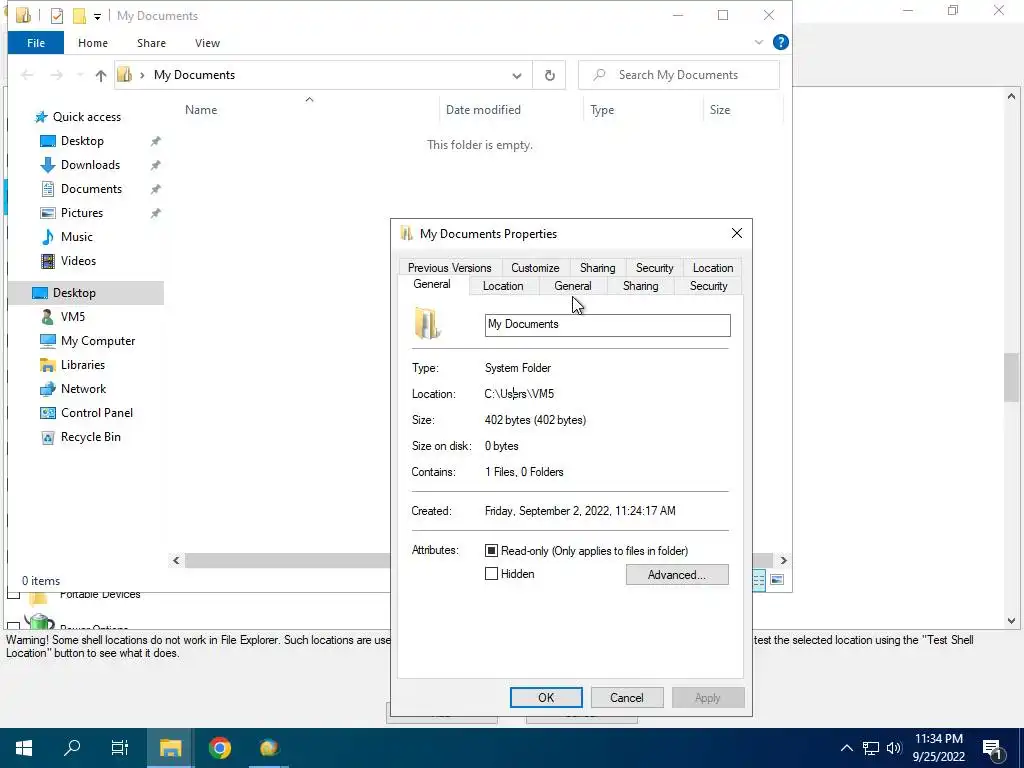Screen dimensions: 1024x768
Task: Open Documents in the navigation pane
Action: pyautogui.click(x=91, y=189)
